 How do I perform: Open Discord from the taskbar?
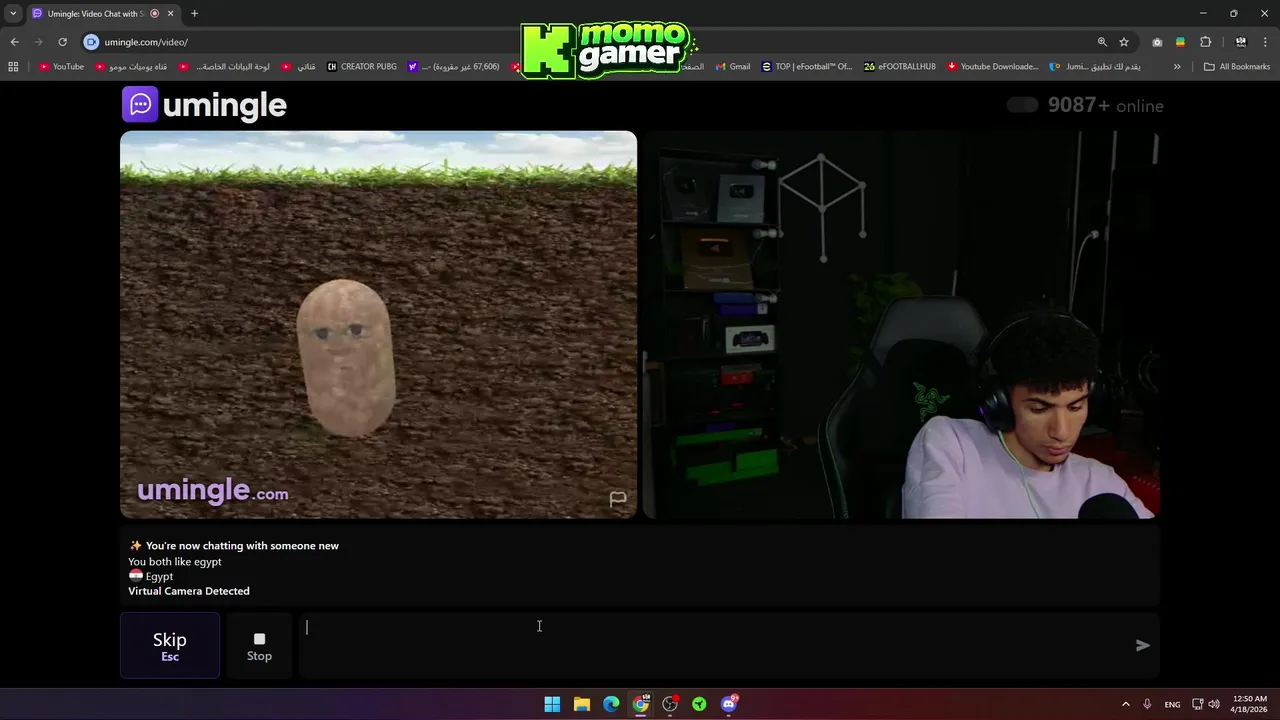(729, 704)
